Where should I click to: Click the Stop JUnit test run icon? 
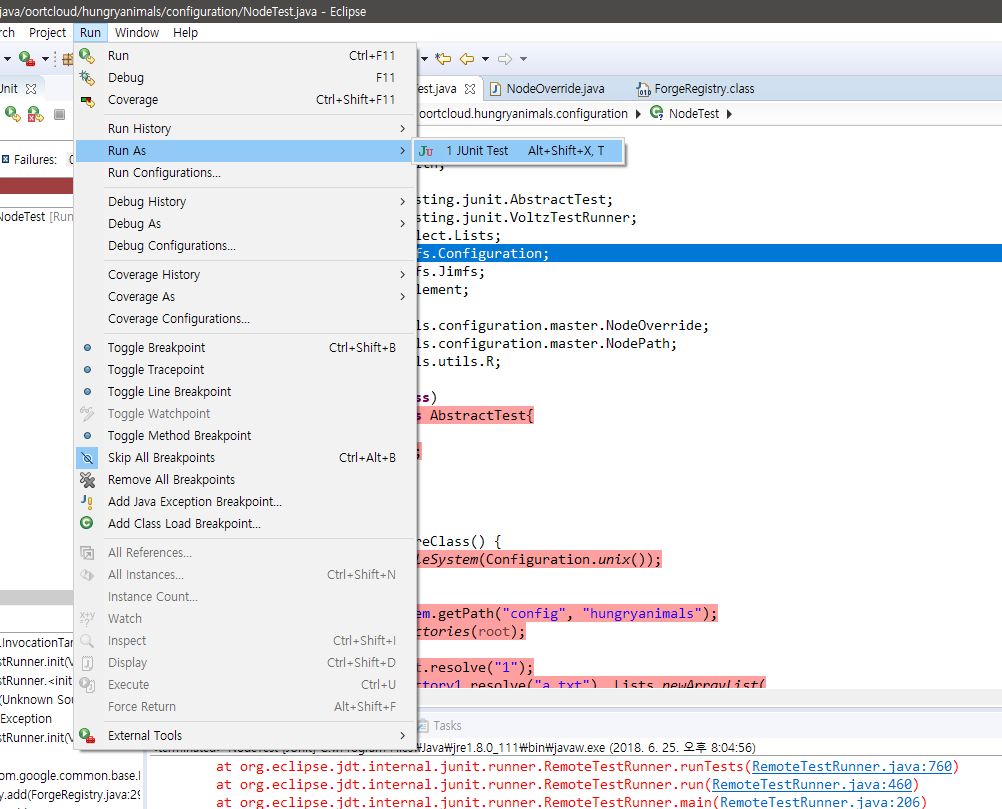click(x=59, y=114)
